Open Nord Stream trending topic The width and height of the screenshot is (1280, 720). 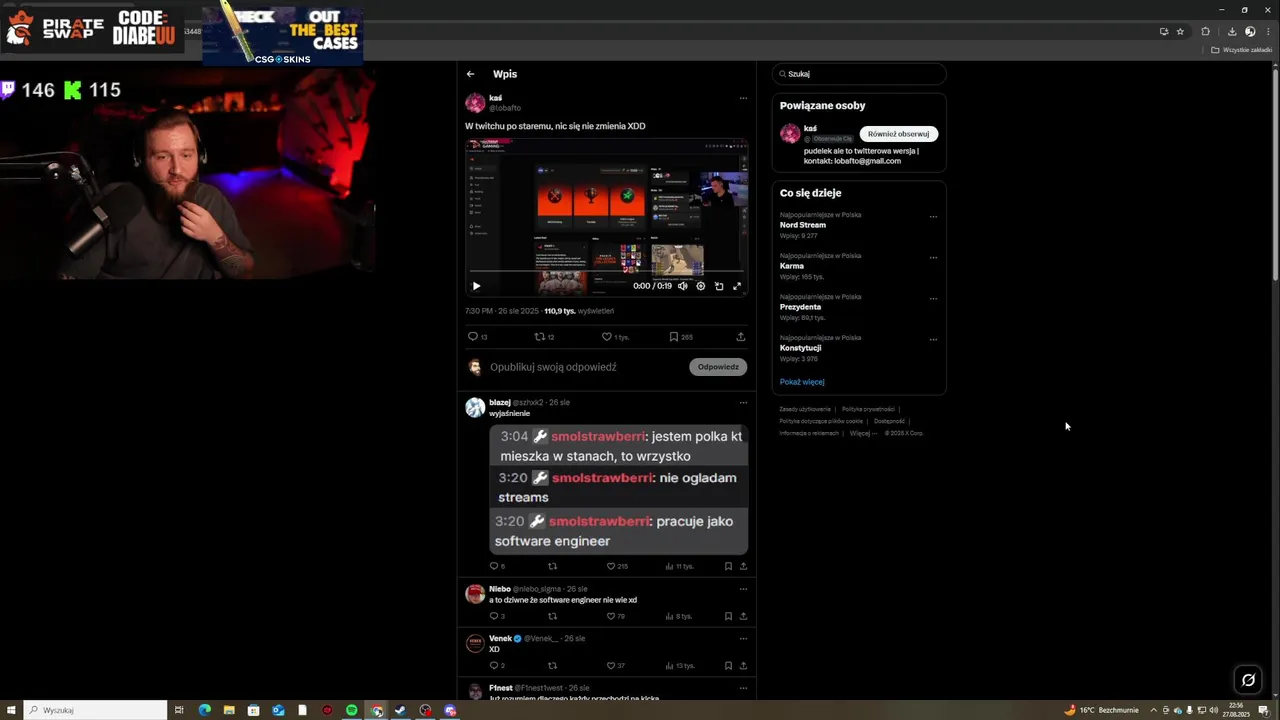click(x=803, y=225)
